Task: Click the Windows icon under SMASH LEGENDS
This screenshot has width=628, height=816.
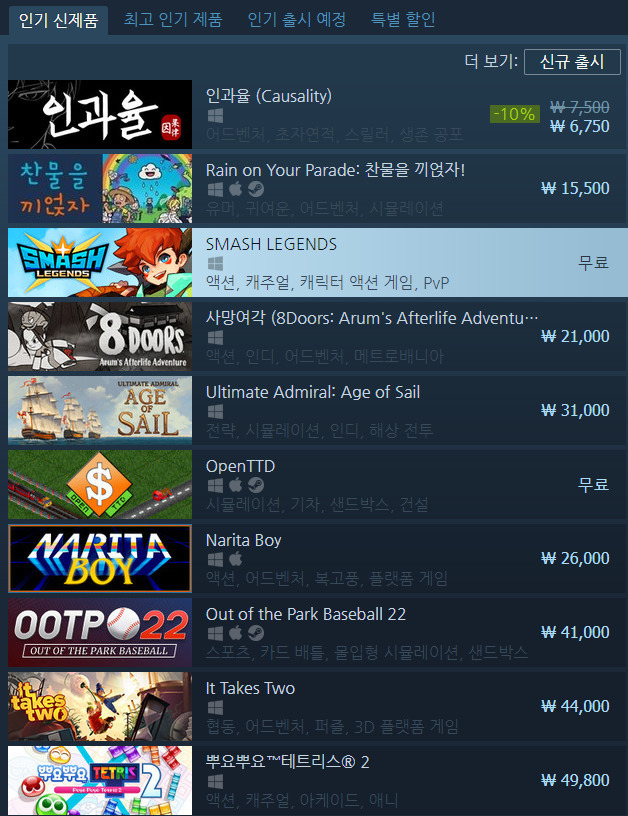Action: [x=215, y=263]
